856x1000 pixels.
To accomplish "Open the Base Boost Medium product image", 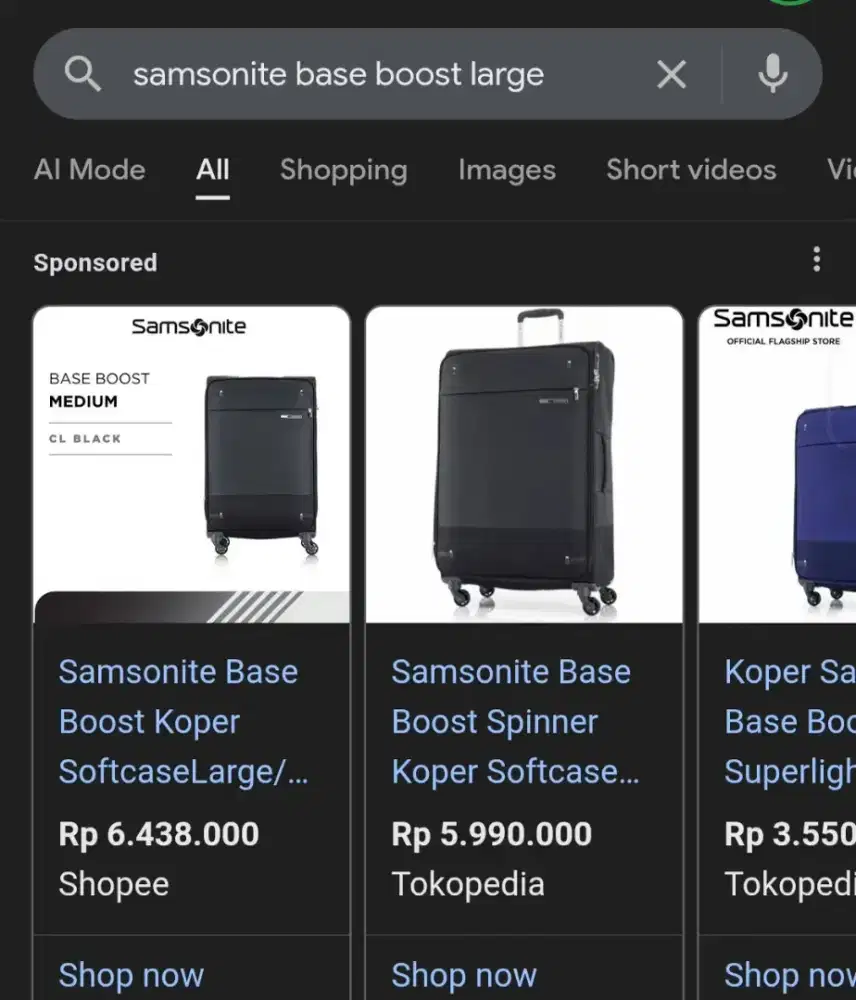I will 191,464.
